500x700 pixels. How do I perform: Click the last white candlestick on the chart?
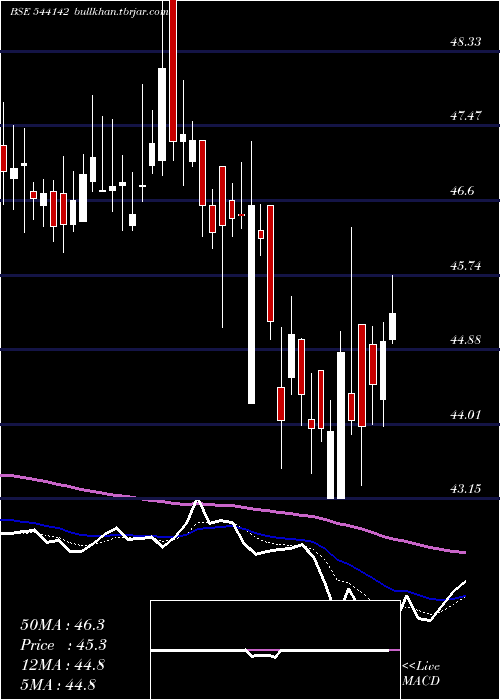coord(393,326)
